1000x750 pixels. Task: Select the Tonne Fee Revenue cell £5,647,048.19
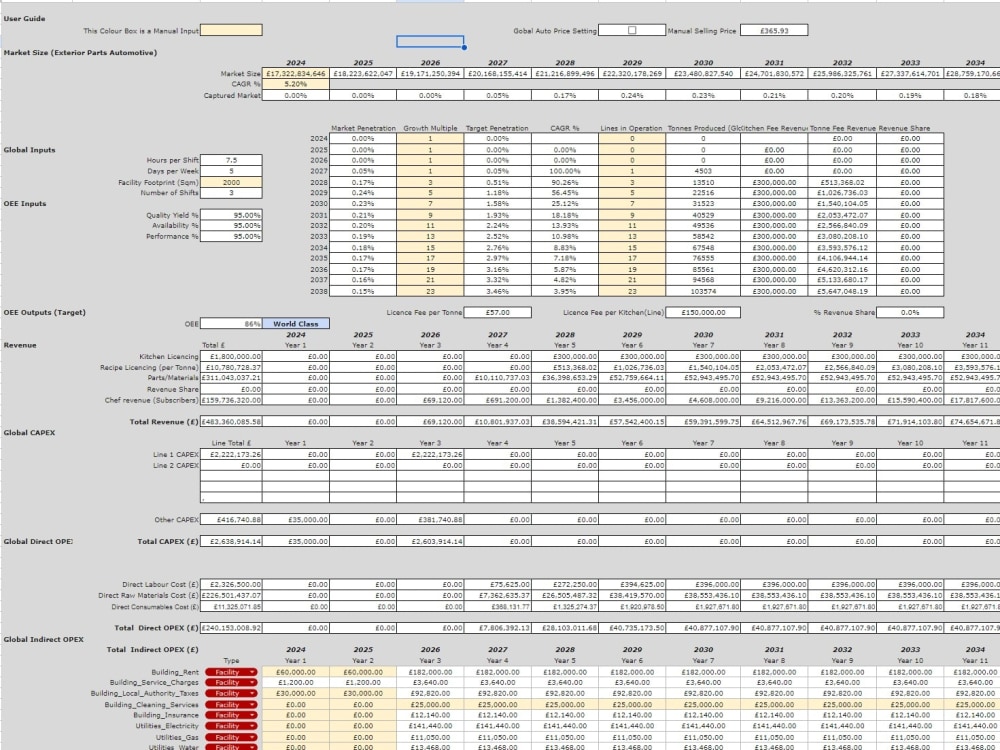842,291
